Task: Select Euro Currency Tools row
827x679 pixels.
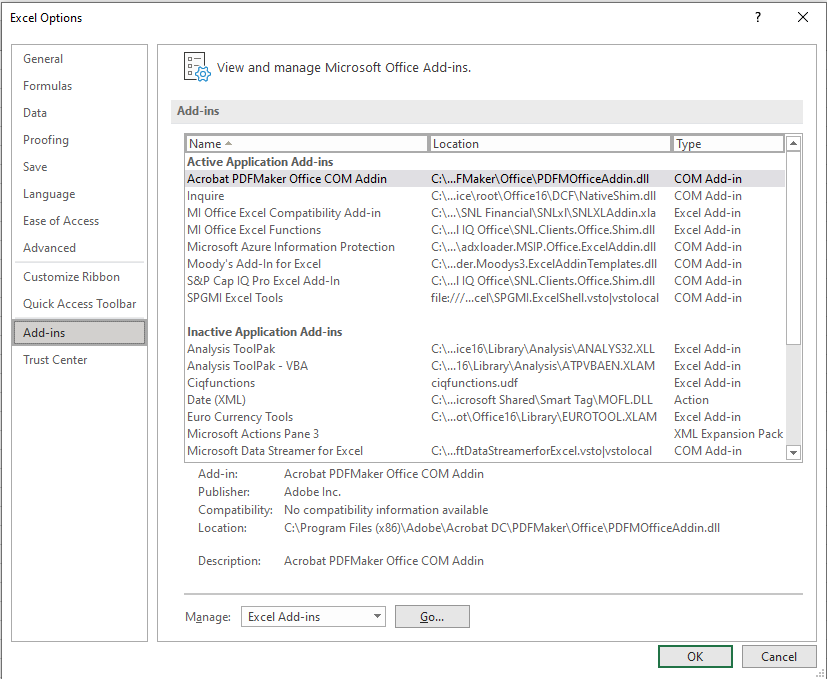Action: [x=485, y=417]
